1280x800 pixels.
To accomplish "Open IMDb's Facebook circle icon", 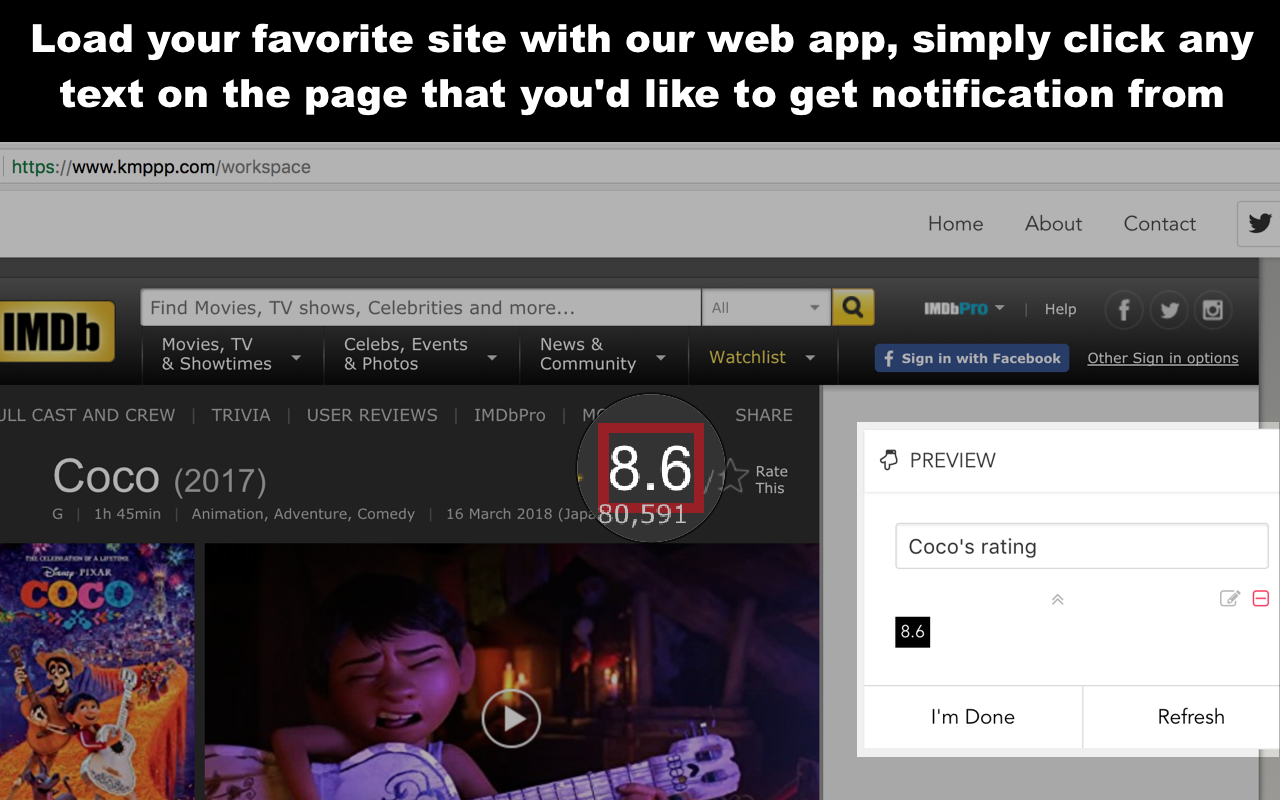I will coord(1124,310).
